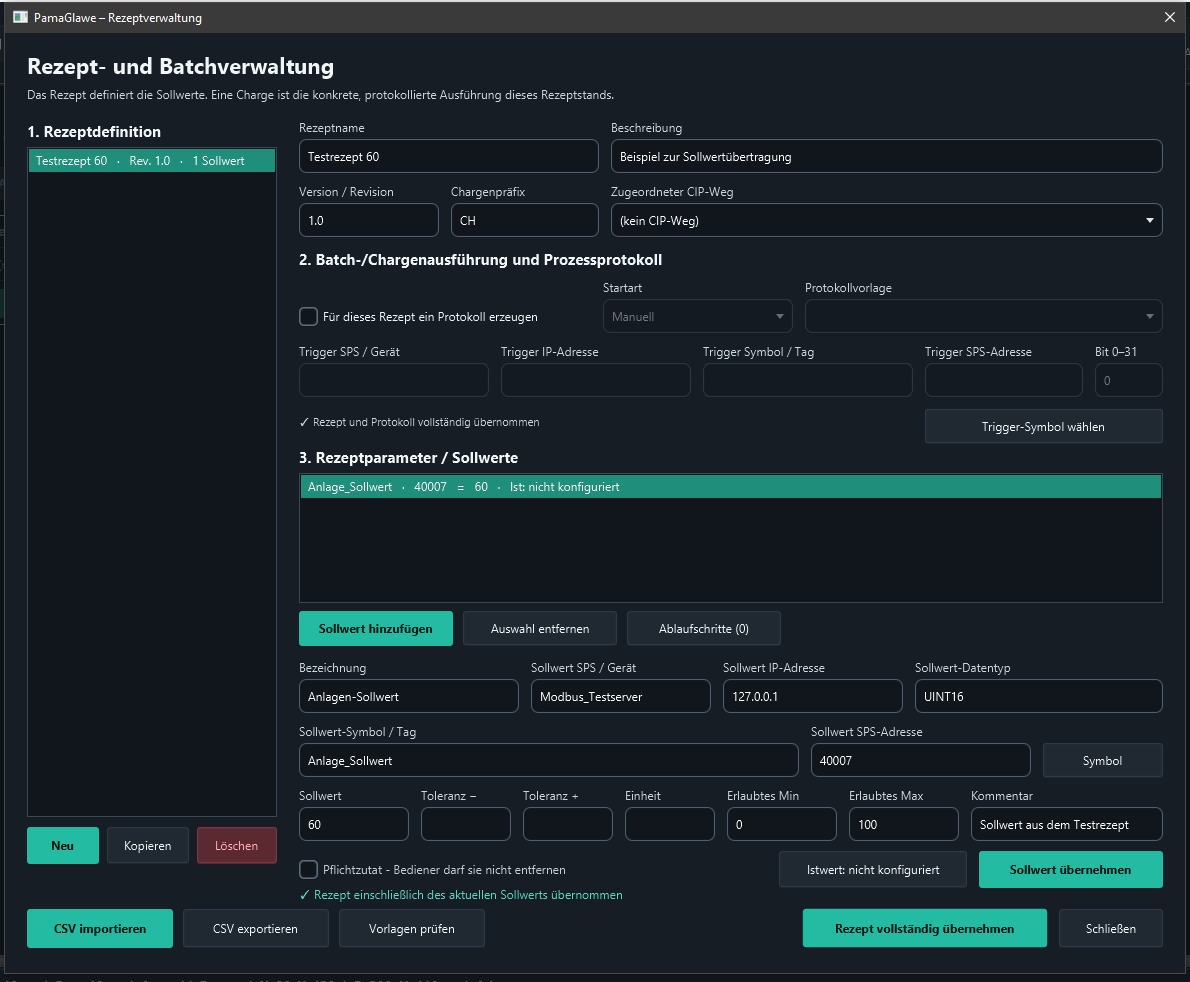Image resolution: width=1190 pixels, height=982 pixels.
Task: Focus the Beschreibung field
Action: 886,156
